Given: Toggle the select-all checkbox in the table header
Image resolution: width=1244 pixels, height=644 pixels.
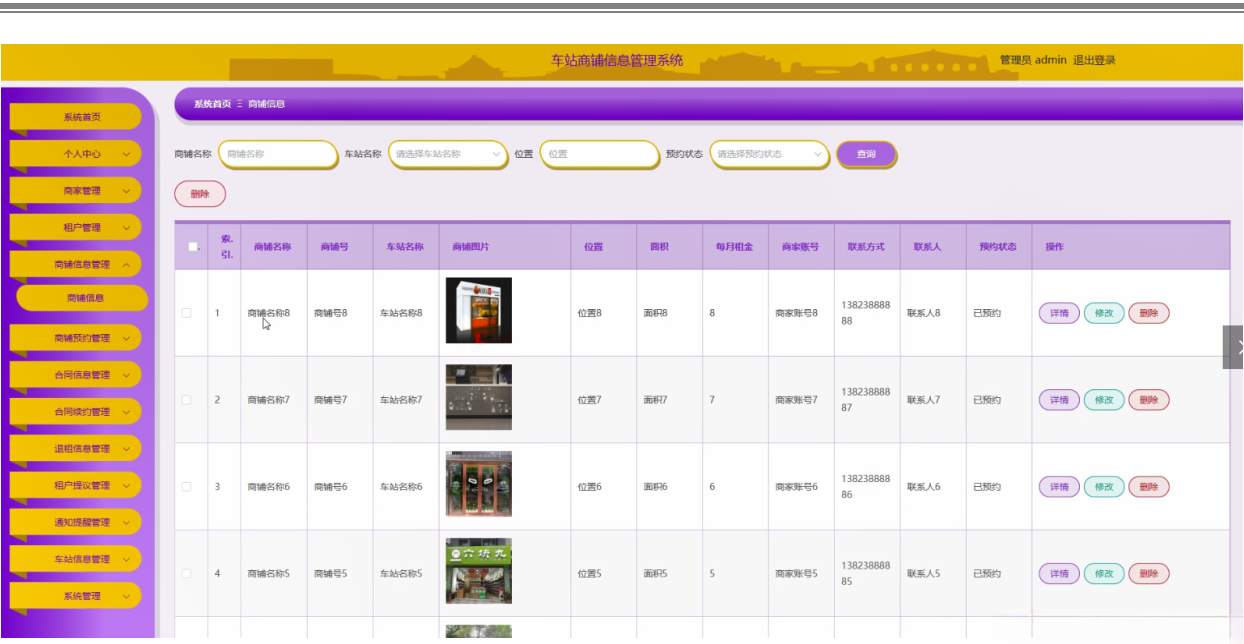Looking at the screenshot, I should (192, 247).
